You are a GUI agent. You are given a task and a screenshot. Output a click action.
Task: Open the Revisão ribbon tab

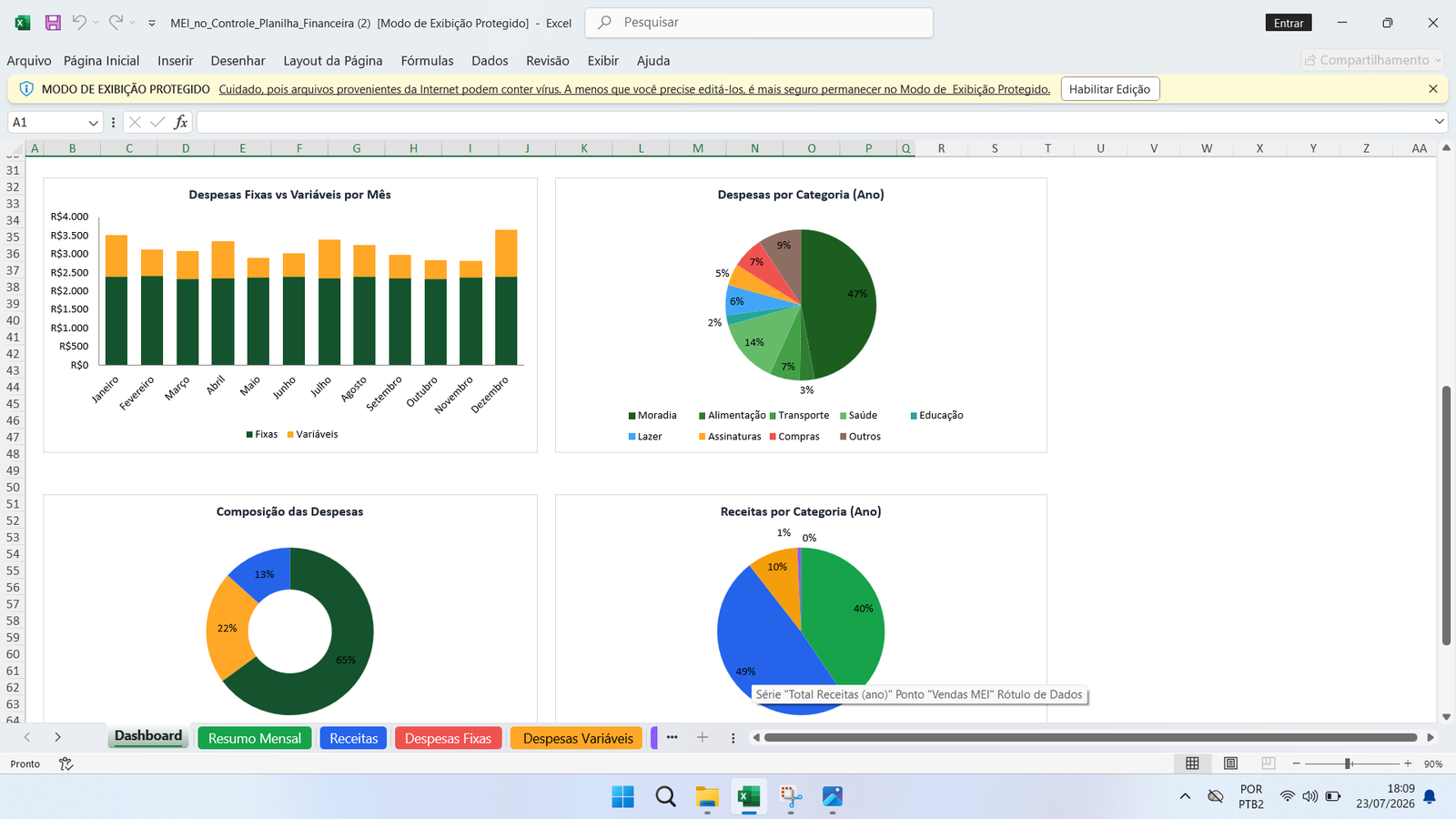coord(547,61)
